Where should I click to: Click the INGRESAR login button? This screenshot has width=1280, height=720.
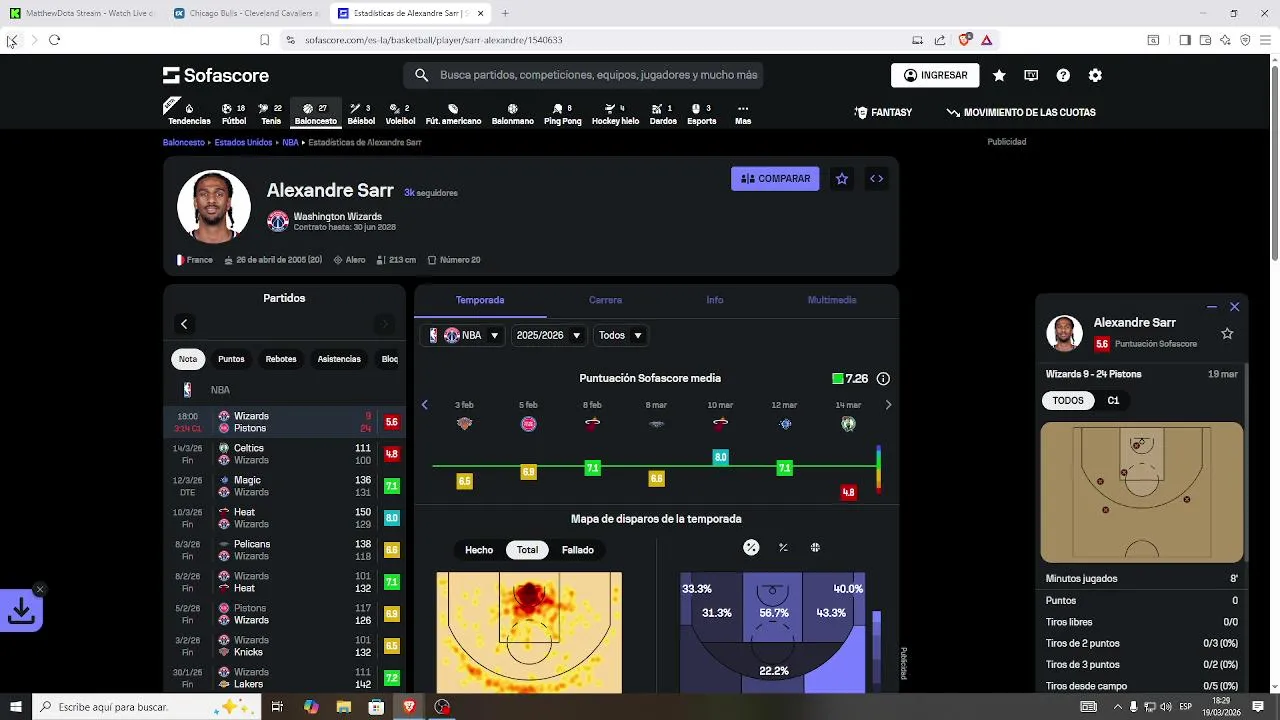[x=935, y=75]
